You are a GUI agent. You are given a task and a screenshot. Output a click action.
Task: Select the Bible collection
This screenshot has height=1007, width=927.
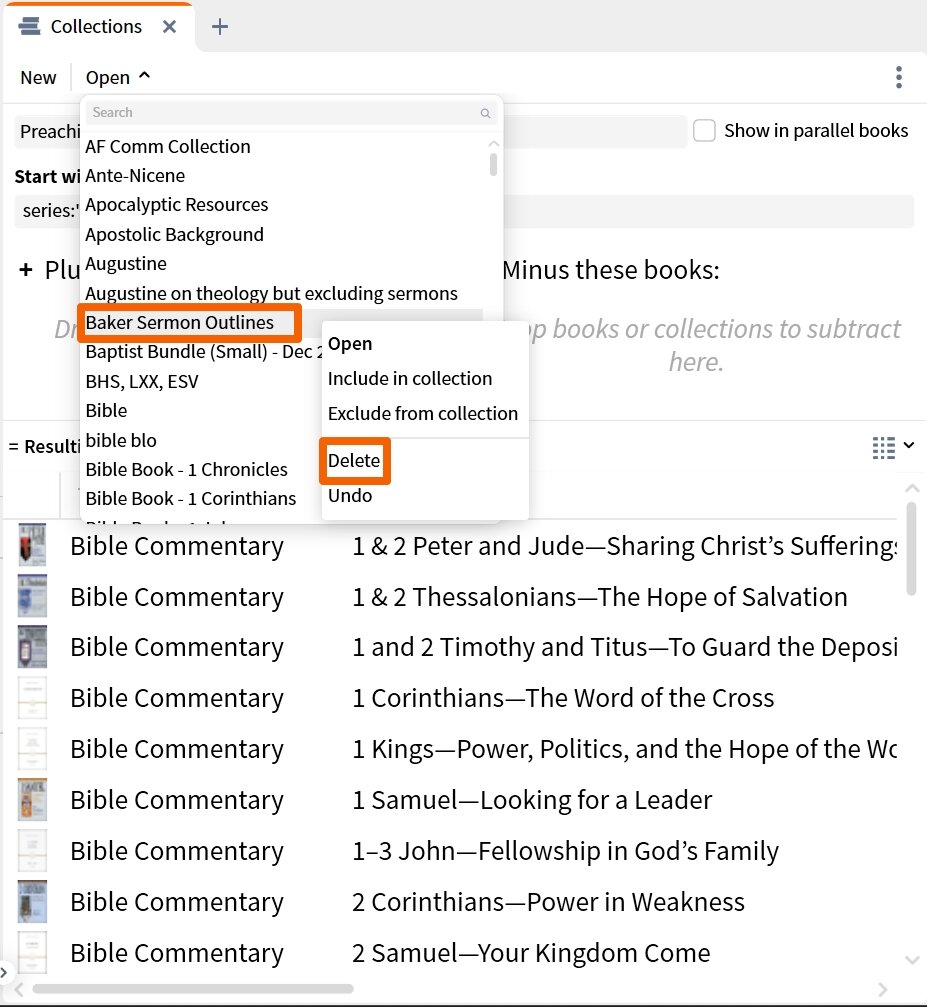click(106, 410)
